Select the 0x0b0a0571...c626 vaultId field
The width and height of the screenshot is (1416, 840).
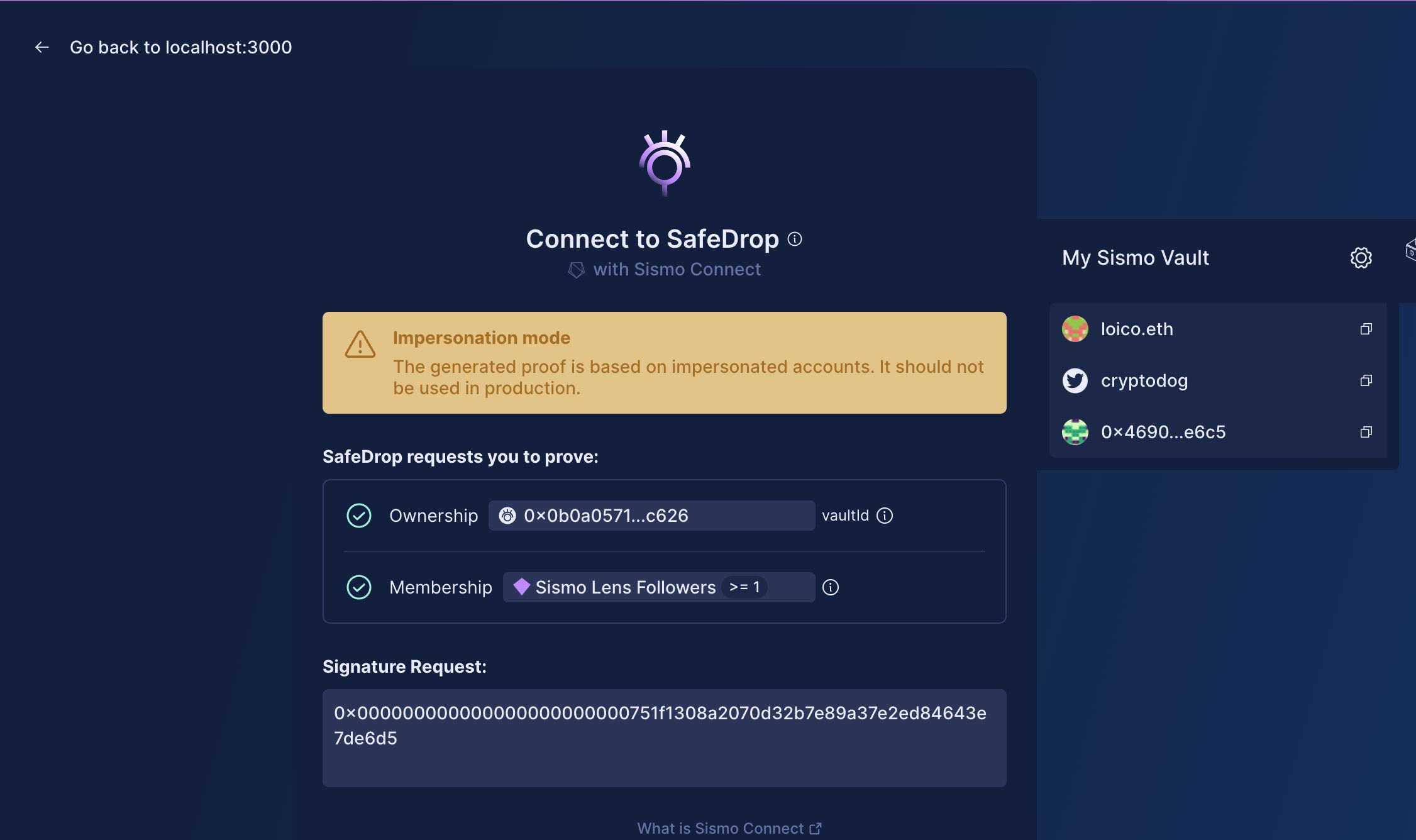click(x=651, y=516)
